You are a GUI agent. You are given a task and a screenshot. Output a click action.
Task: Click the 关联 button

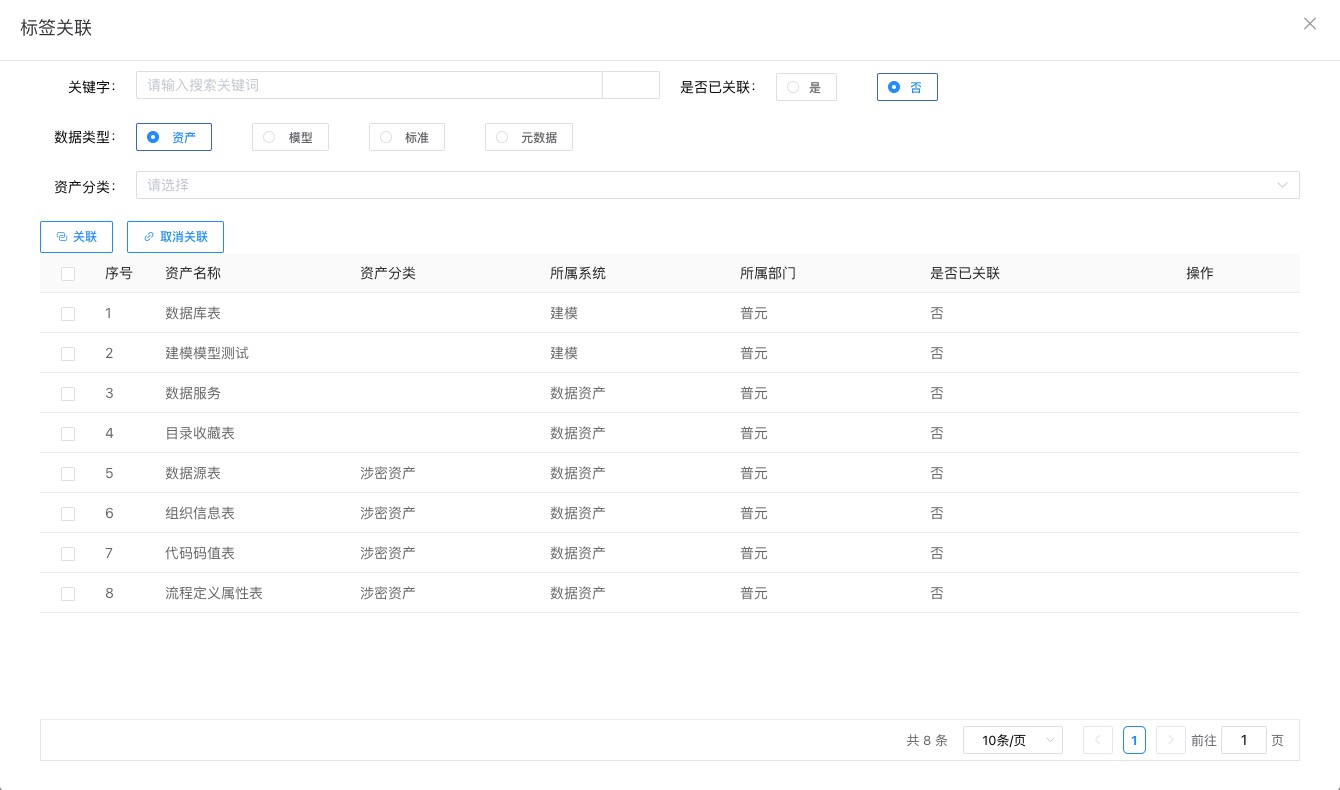click(x=76, y=237)
